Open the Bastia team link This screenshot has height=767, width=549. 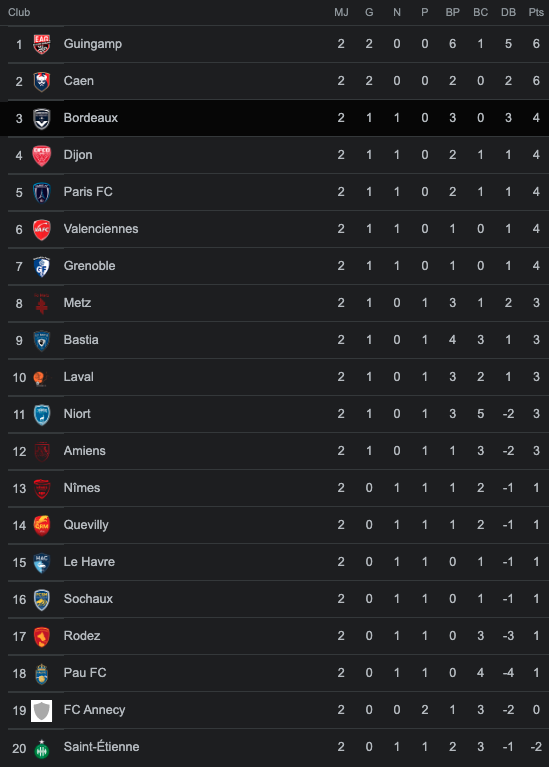pos(81,340)
